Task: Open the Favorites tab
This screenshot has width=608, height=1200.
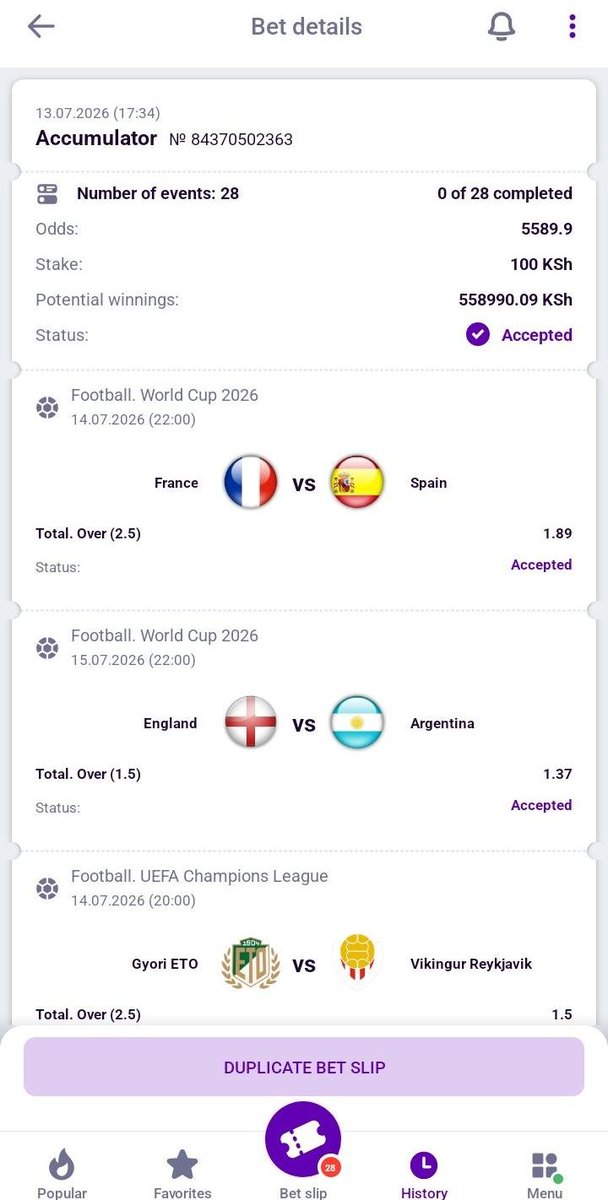Action: pyautogui.click(x=182, y=1172)
